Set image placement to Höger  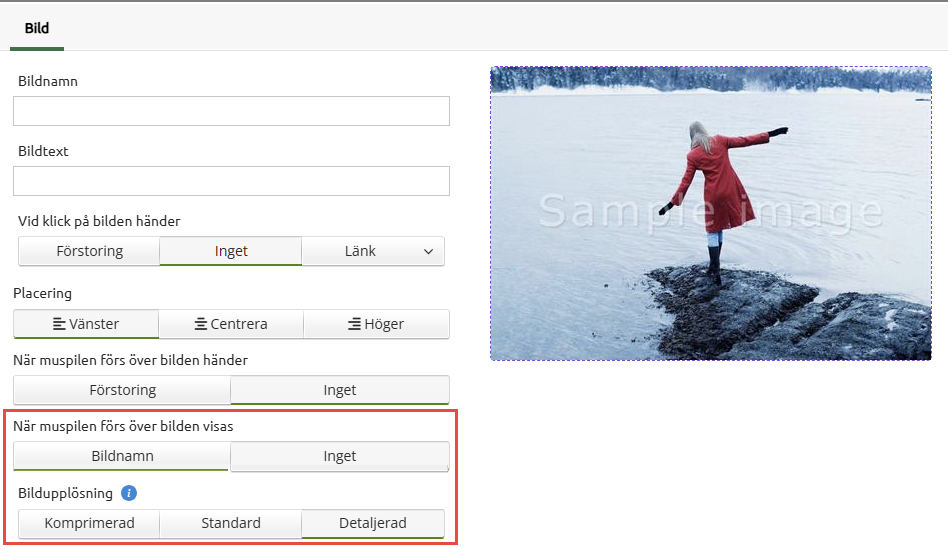pos(376,324)
